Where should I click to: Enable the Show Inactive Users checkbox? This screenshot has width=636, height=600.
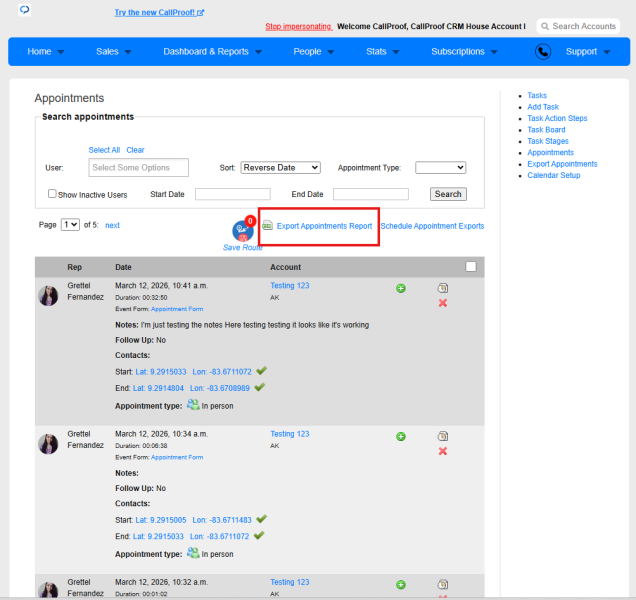tap(52, 194)
